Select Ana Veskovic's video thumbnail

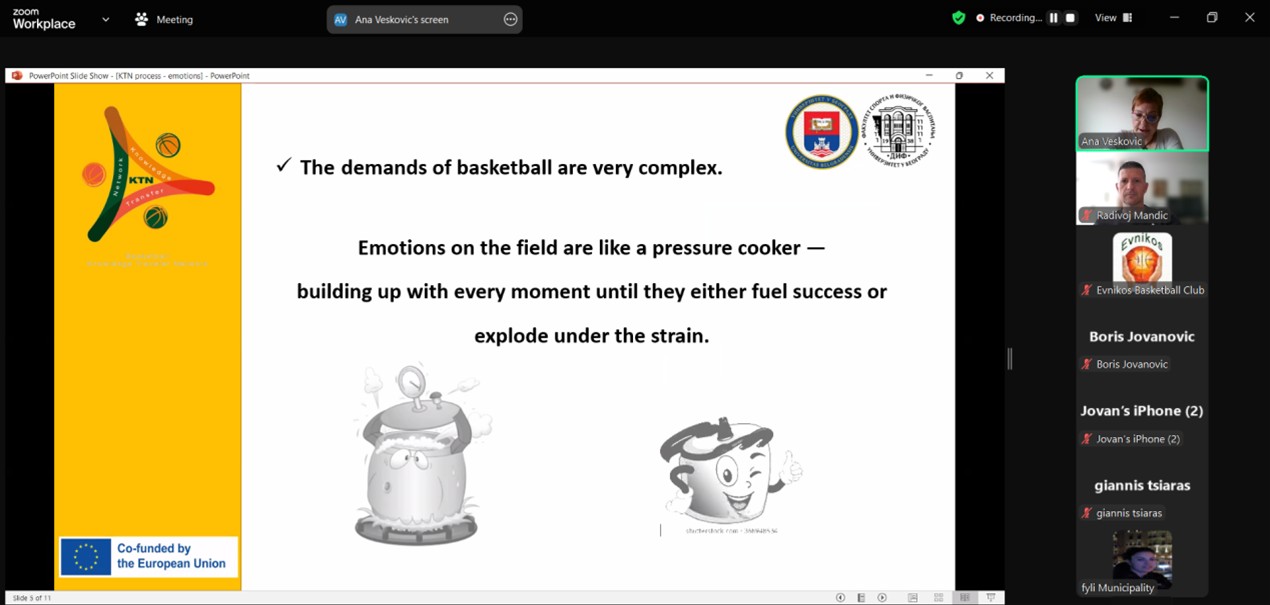click(x=1142, y=113)
